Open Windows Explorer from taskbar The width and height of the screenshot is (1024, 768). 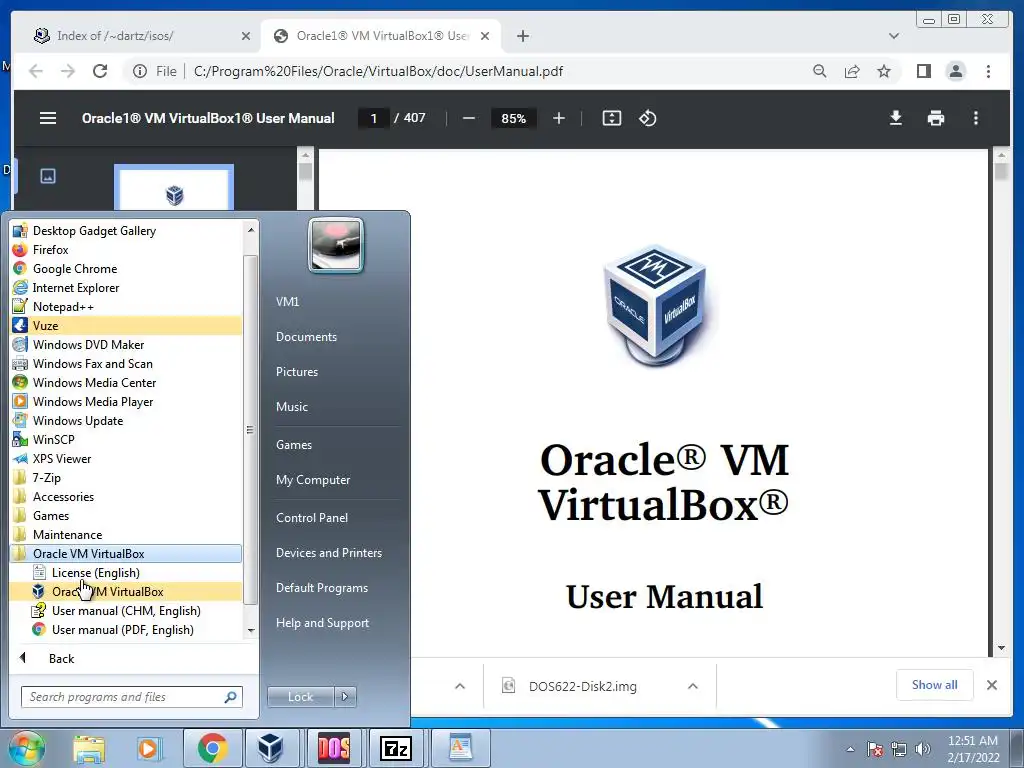[x=89, y=749]
